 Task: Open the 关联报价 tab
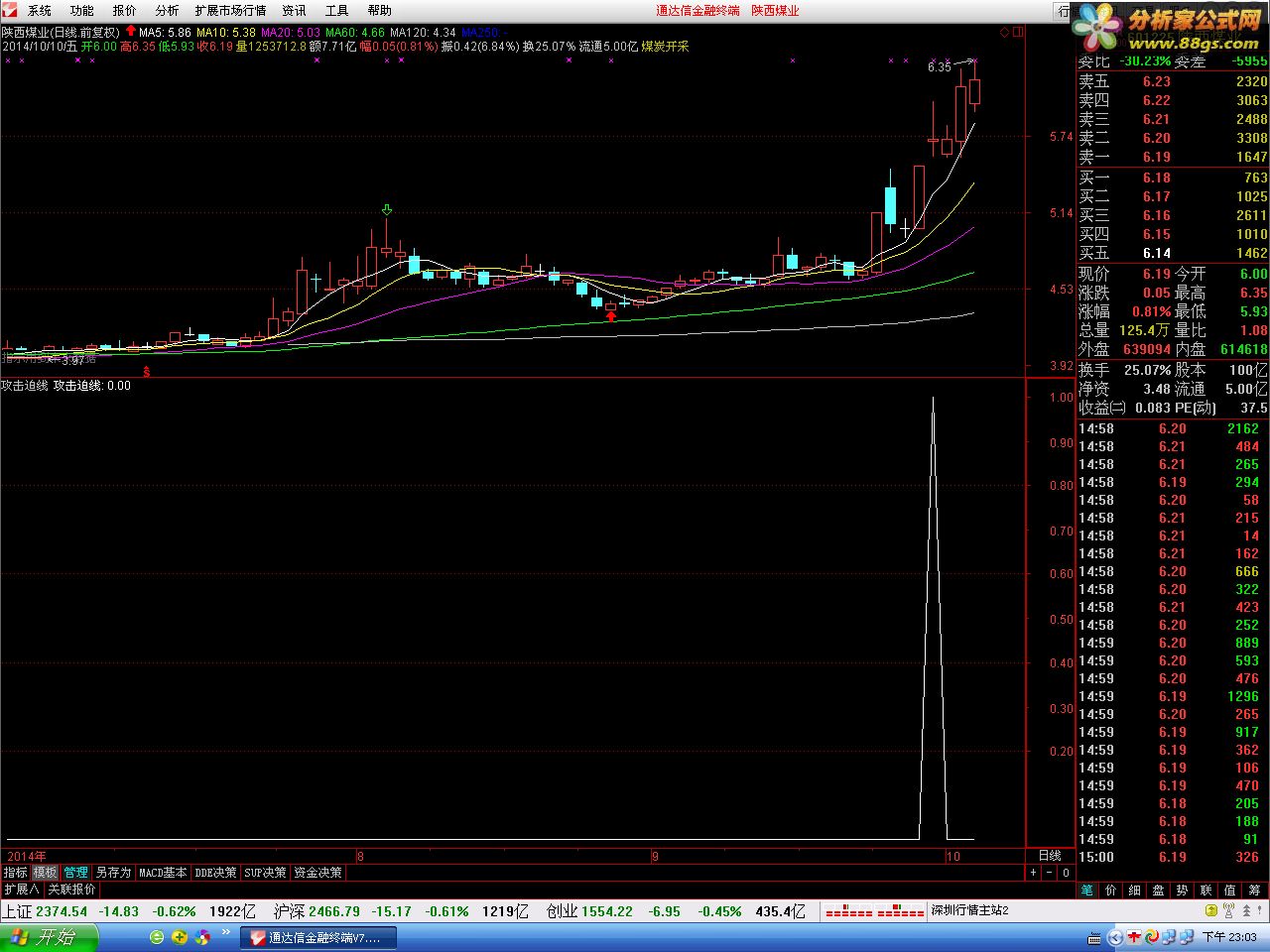(72, 890)
